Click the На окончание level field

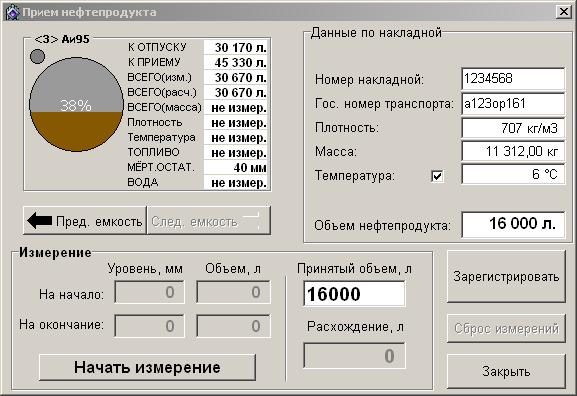(x=149, y=326)
